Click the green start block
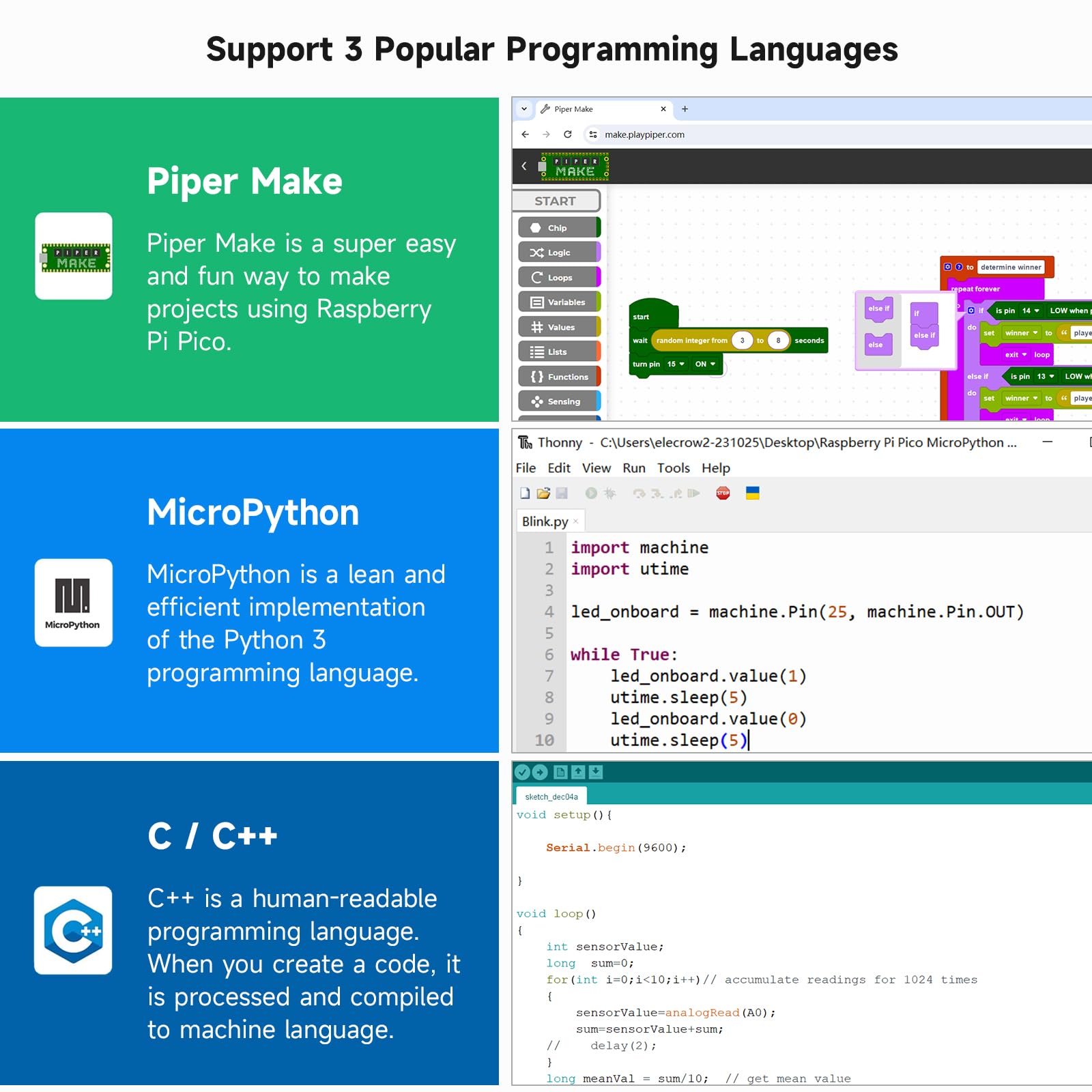The height and width of the screenshot is (1092, 1092). [x=654, y=314]
